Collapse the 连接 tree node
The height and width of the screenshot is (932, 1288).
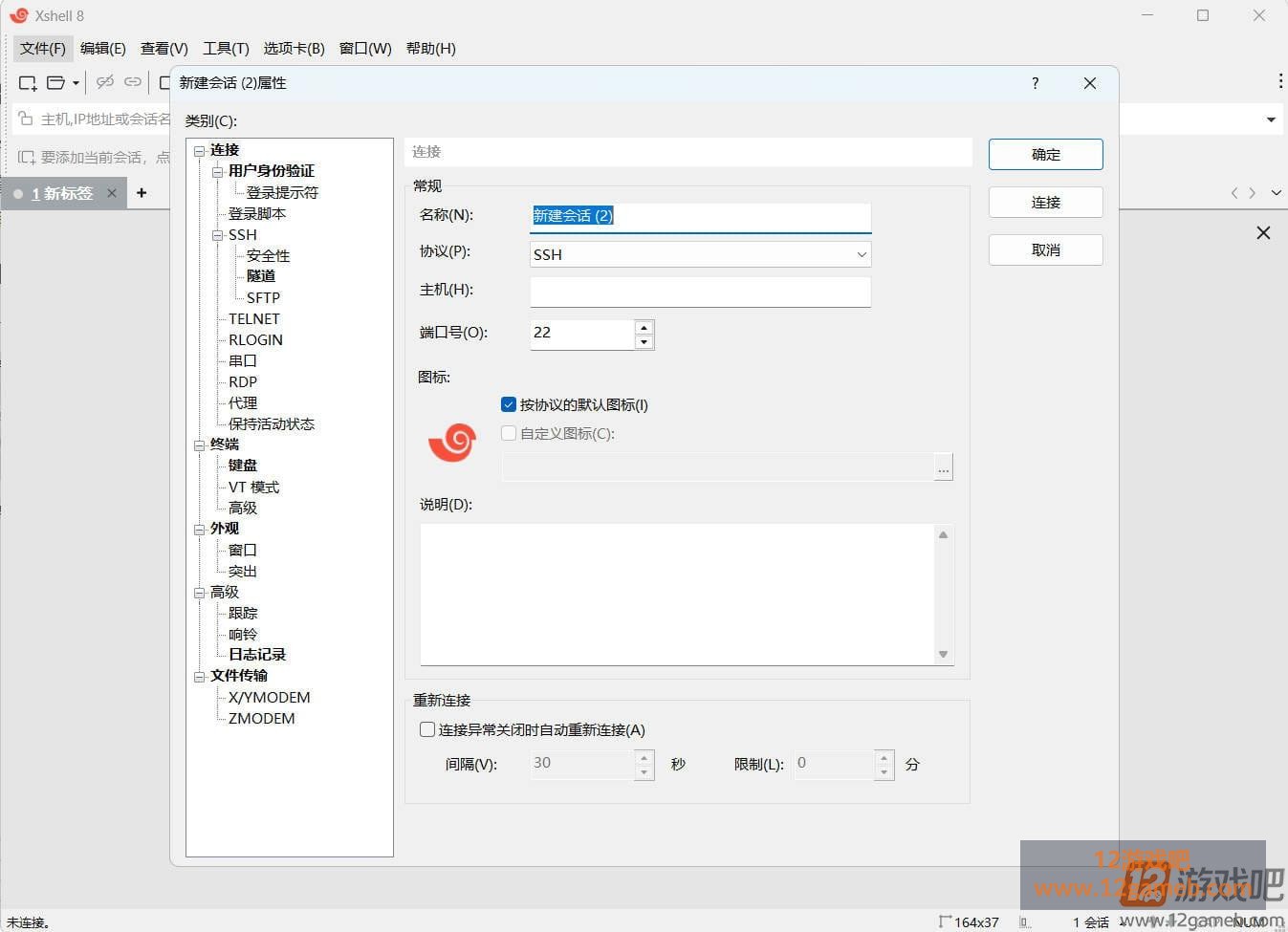click(199, 150)
